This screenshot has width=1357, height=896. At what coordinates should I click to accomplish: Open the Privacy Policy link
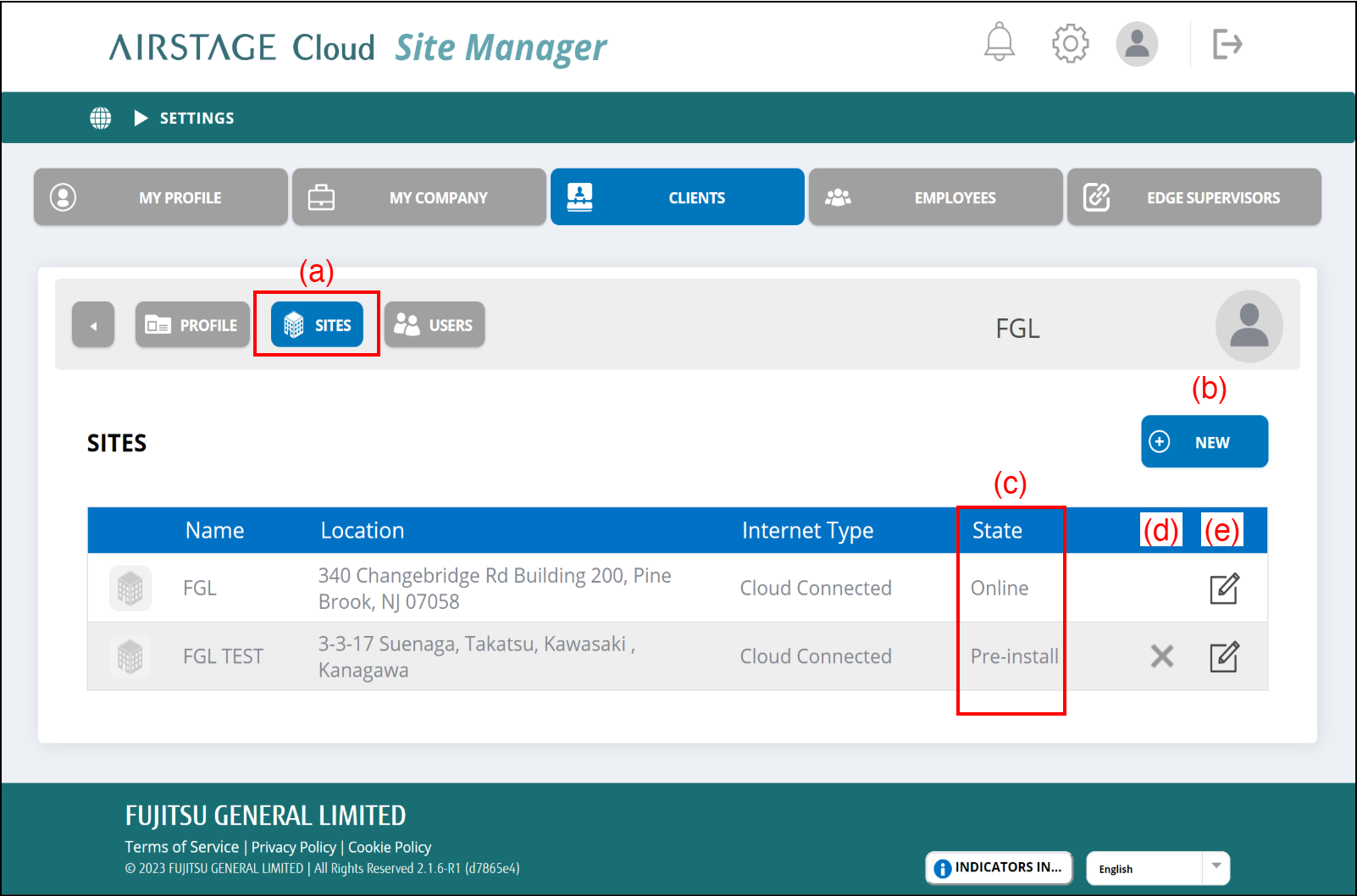click(x=293, y=847)
